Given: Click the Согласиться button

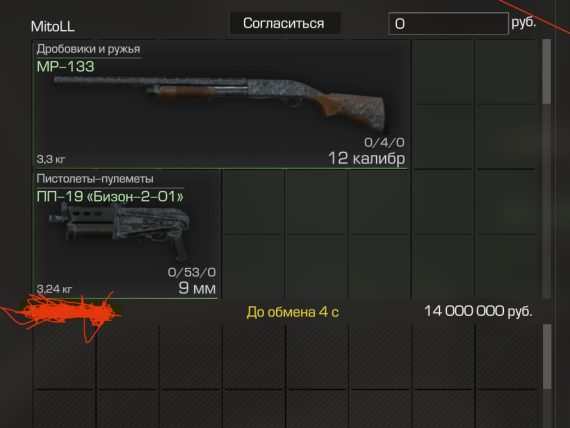Looking at the screenshot, I should pos(285,23).
